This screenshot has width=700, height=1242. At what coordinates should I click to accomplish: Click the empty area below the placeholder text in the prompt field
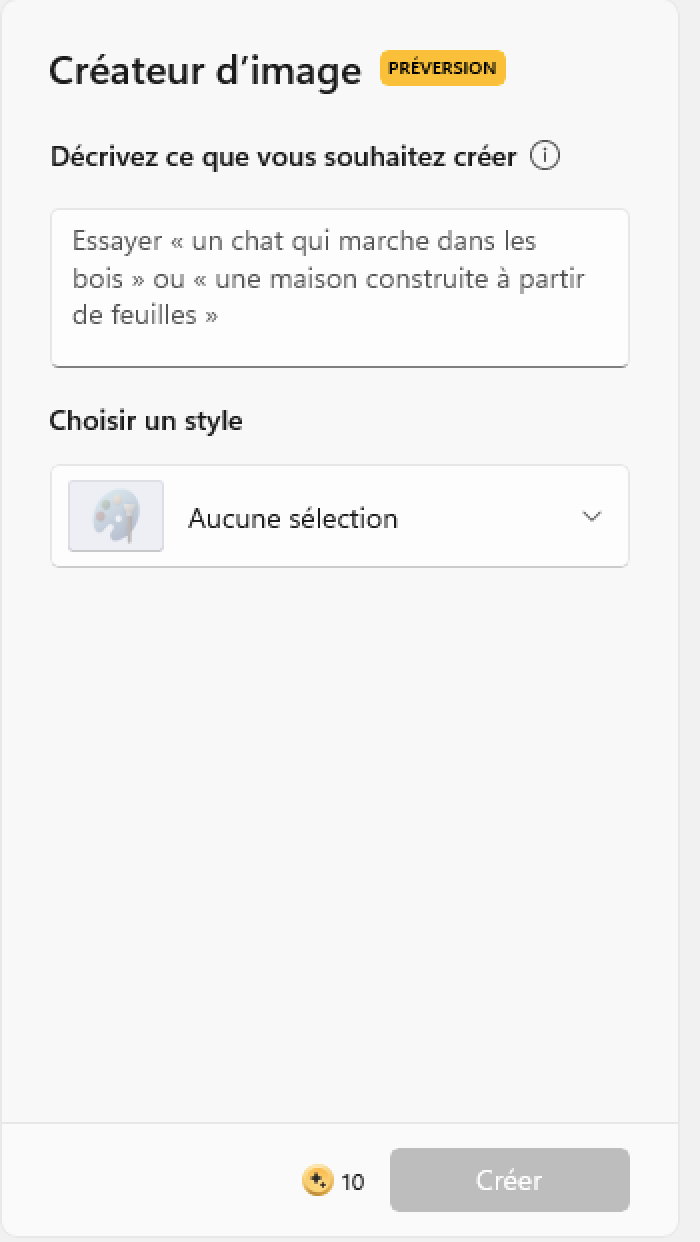point(340,349)
